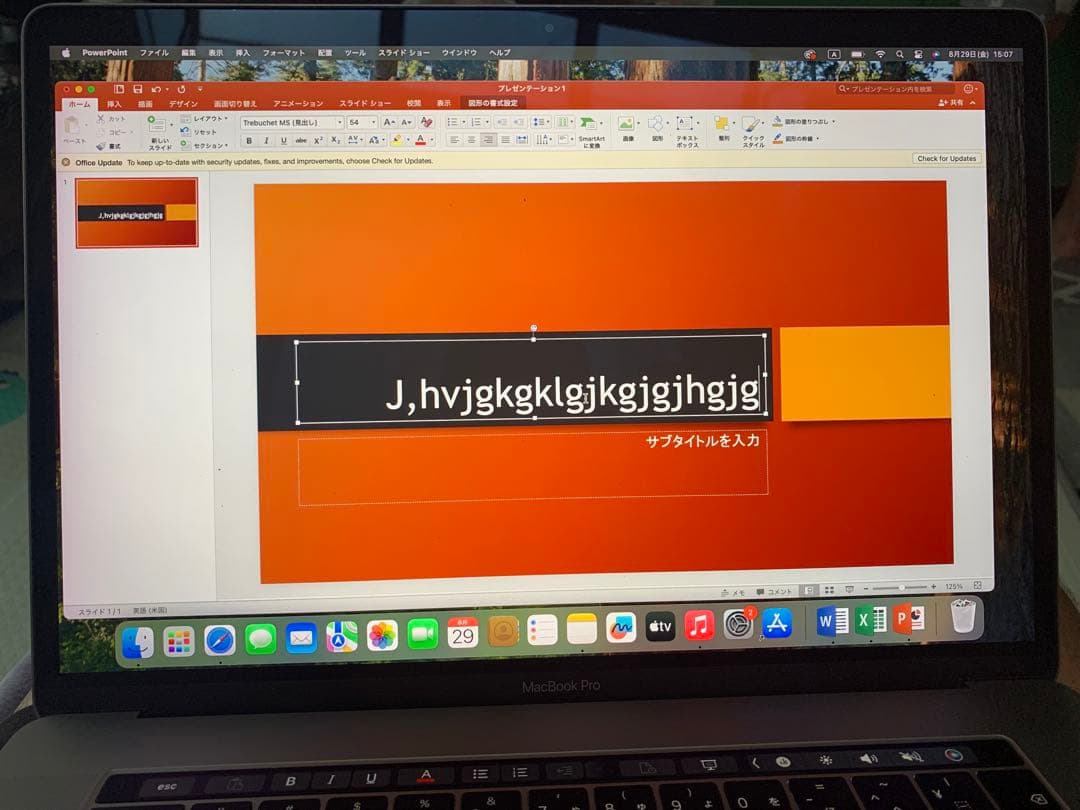Viewport: 1080px width, 810px height.
Task: Select the slide 1 thumbnail
Action: pyautogui.click(x=137, y=212)
